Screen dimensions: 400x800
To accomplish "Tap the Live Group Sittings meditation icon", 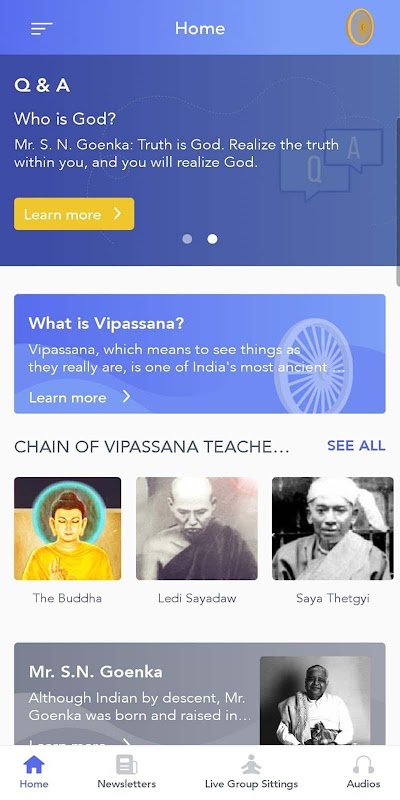I will (251, 764).
